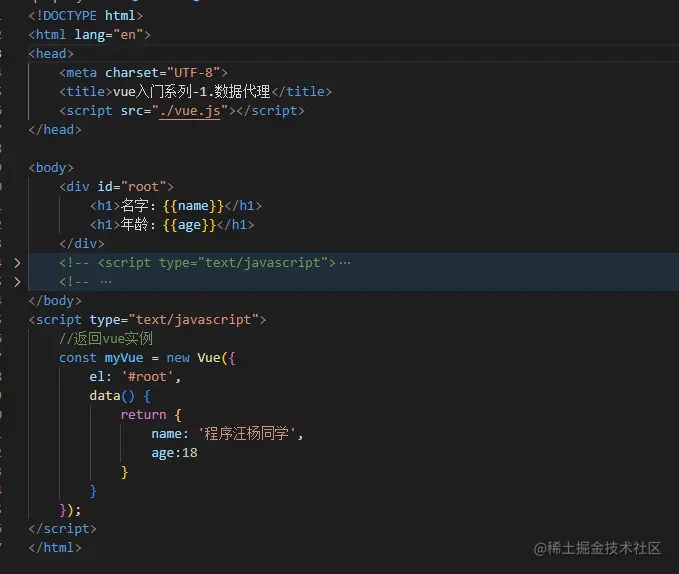
Task: Click the closing </body> tag
Action: pos(55,301)
